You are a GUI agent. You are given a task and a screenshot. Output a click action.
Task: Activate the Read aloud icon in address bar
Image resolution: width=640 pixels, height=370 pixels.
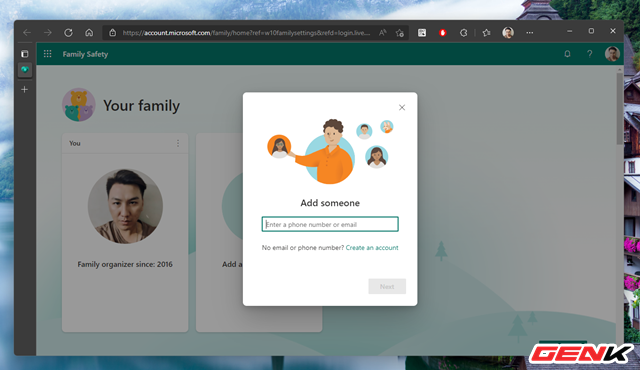click(382, 33)
